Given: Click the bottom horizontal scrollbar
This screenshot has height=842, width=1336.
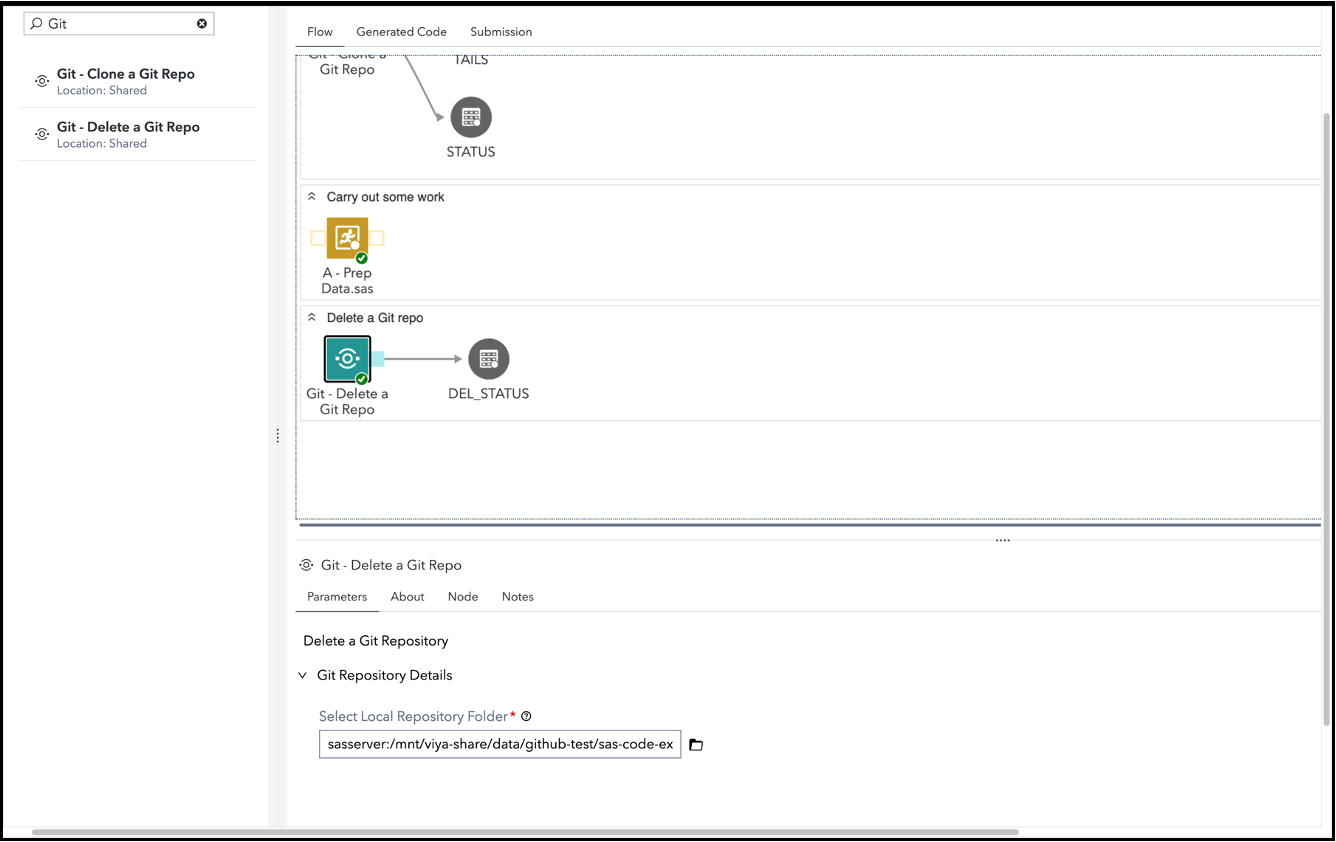Looking at the screenshot, I should 525,832.
